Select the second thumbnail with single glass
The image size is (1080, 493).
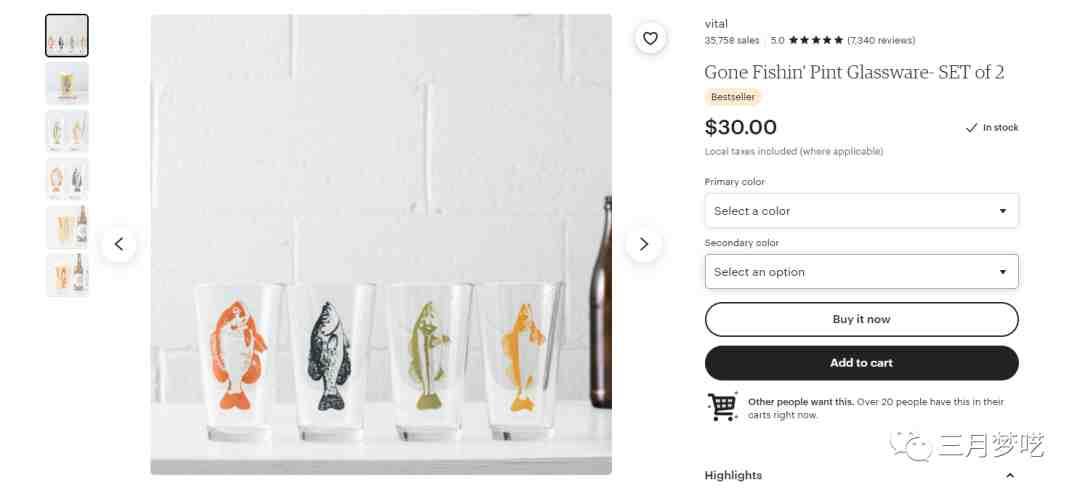pos(67,83)
